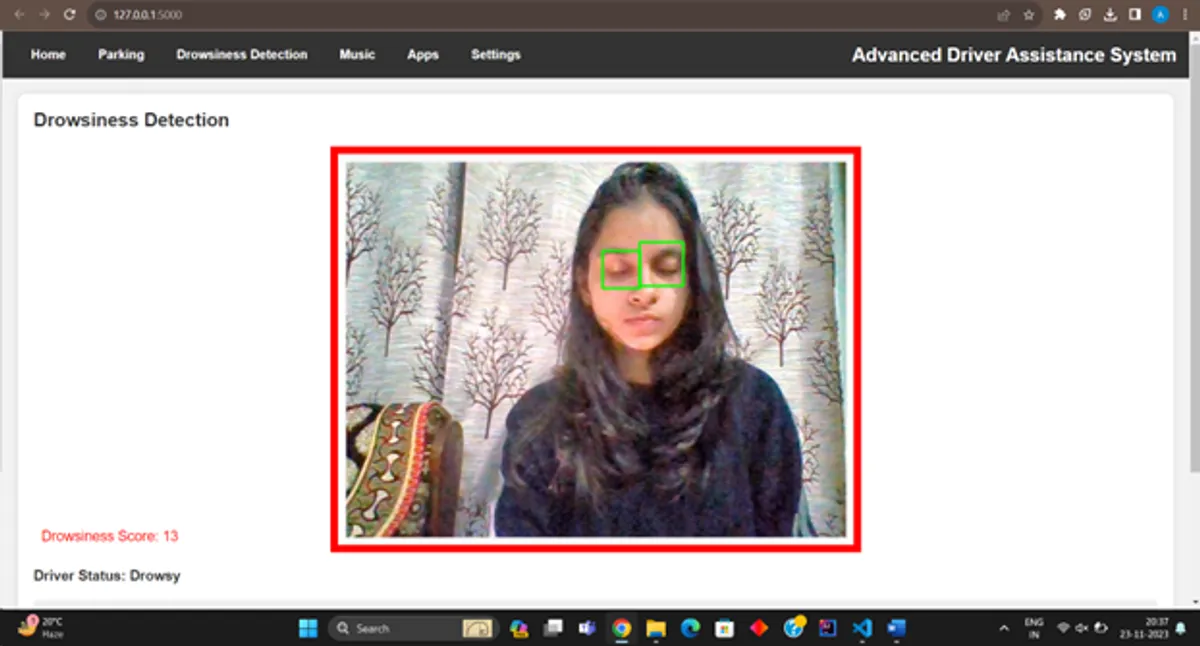Open Settings from the navigation bar
This screenshot has width=1200, height=646.
point(496,55)
